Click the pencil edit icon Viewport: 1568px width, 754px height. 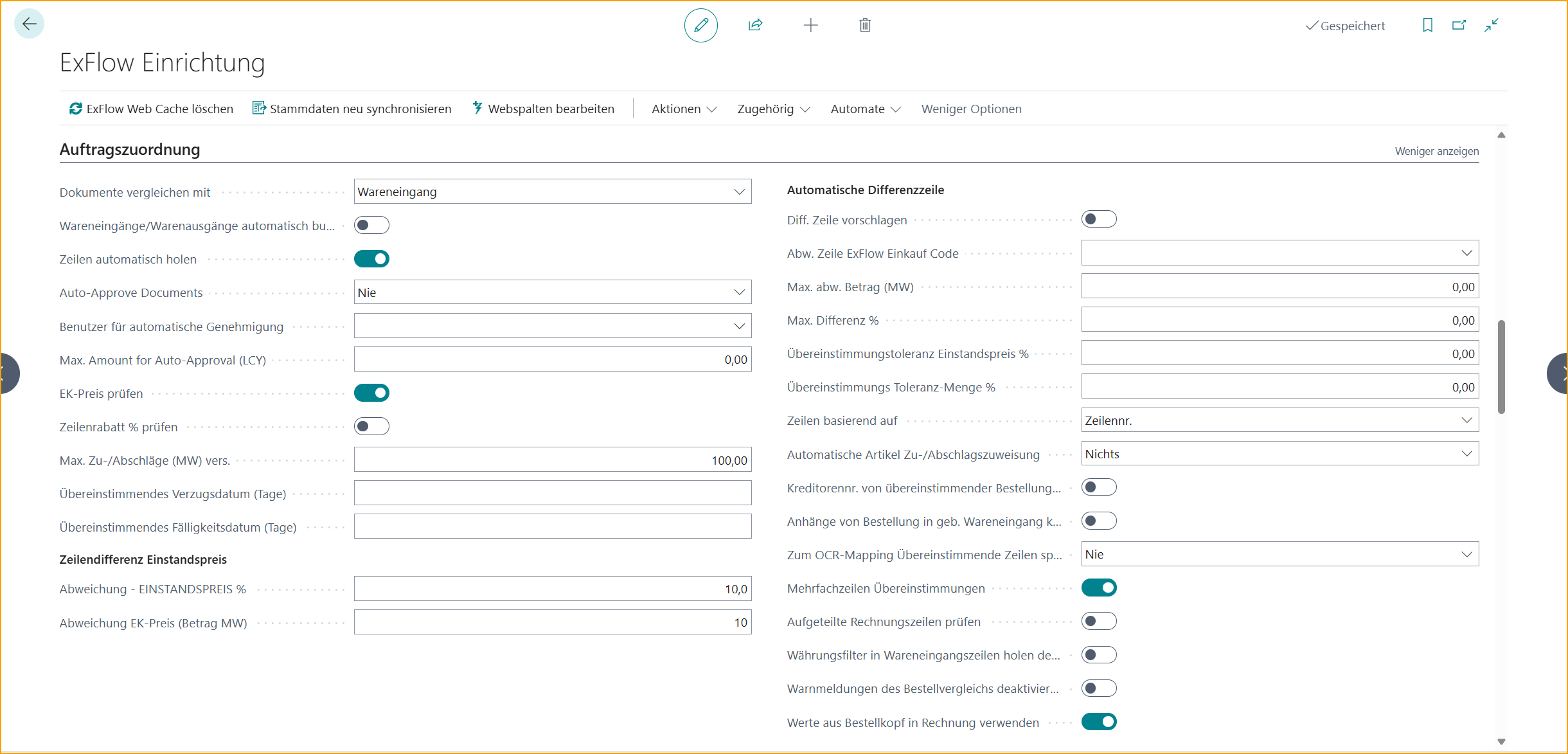pyautogui.click(x=700, y=25)
